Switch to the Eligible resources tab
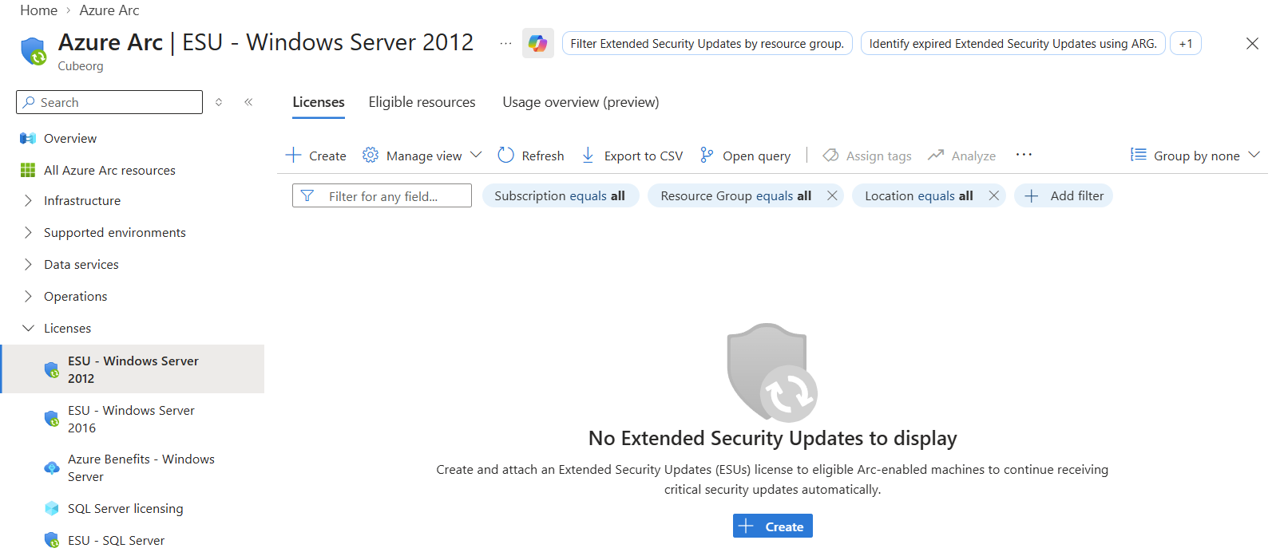 tap(422, 102)
